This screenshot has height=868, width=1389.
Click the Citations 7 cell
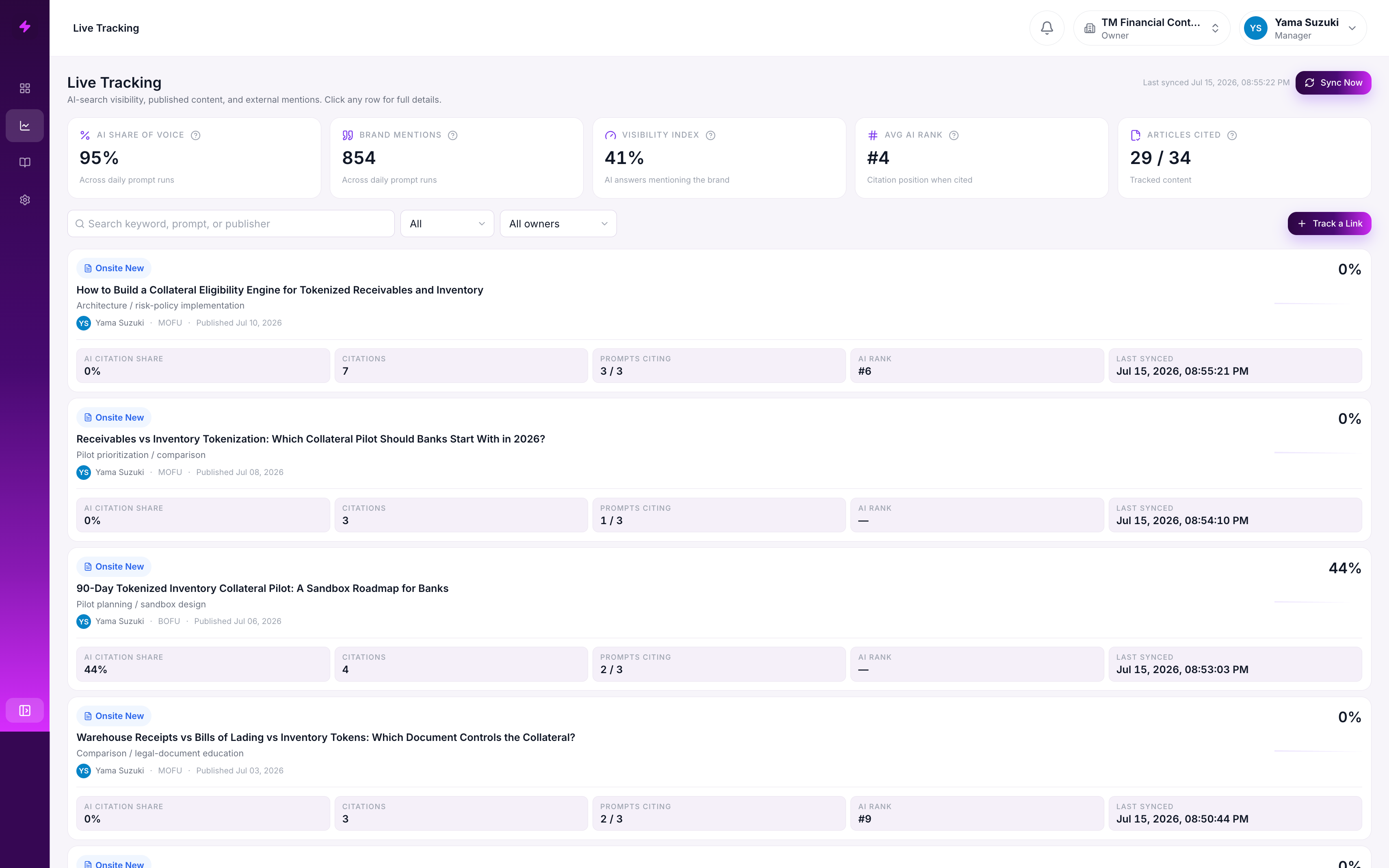[x=461, y=366]
